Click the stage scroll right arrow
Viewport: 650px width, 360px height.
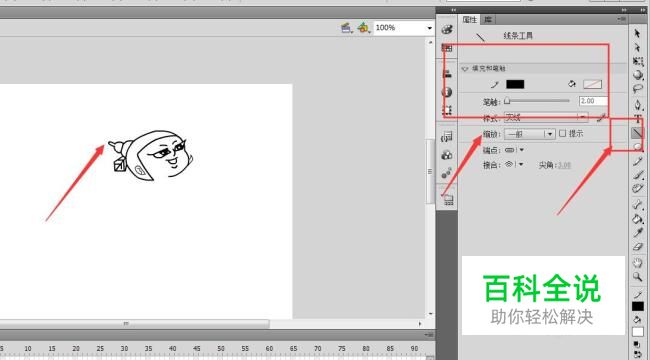coord(420,324)
